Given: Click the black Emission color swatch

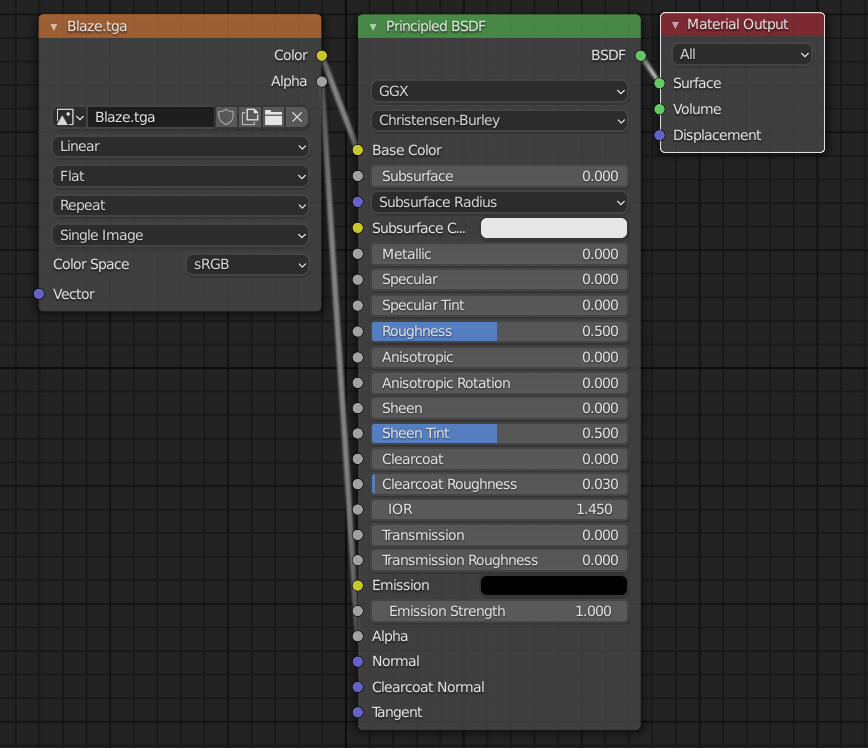Looking at the screenshot, I should [x=554, y=585].
